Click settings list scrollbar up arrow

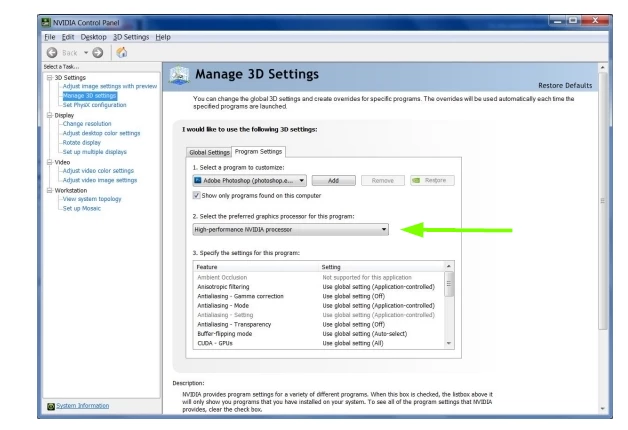pos(449,266)
